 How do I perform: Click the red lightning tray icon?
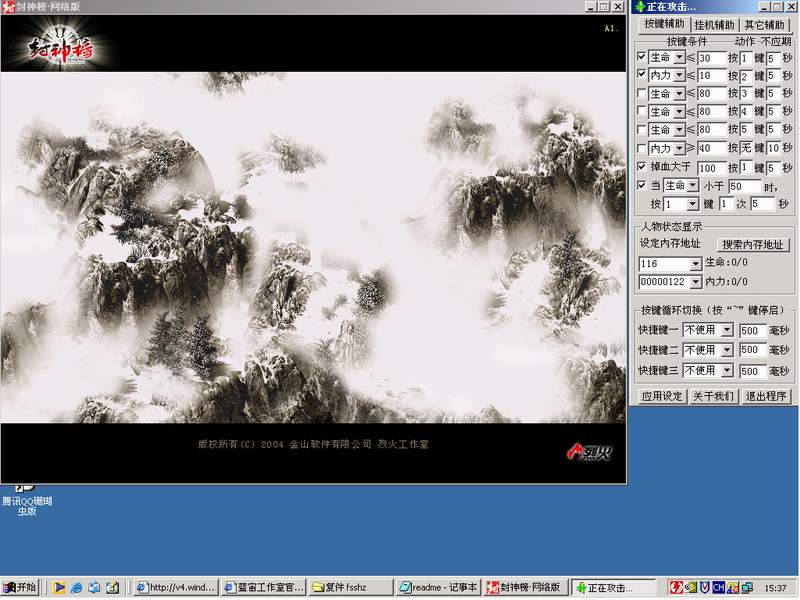[676, 588]
